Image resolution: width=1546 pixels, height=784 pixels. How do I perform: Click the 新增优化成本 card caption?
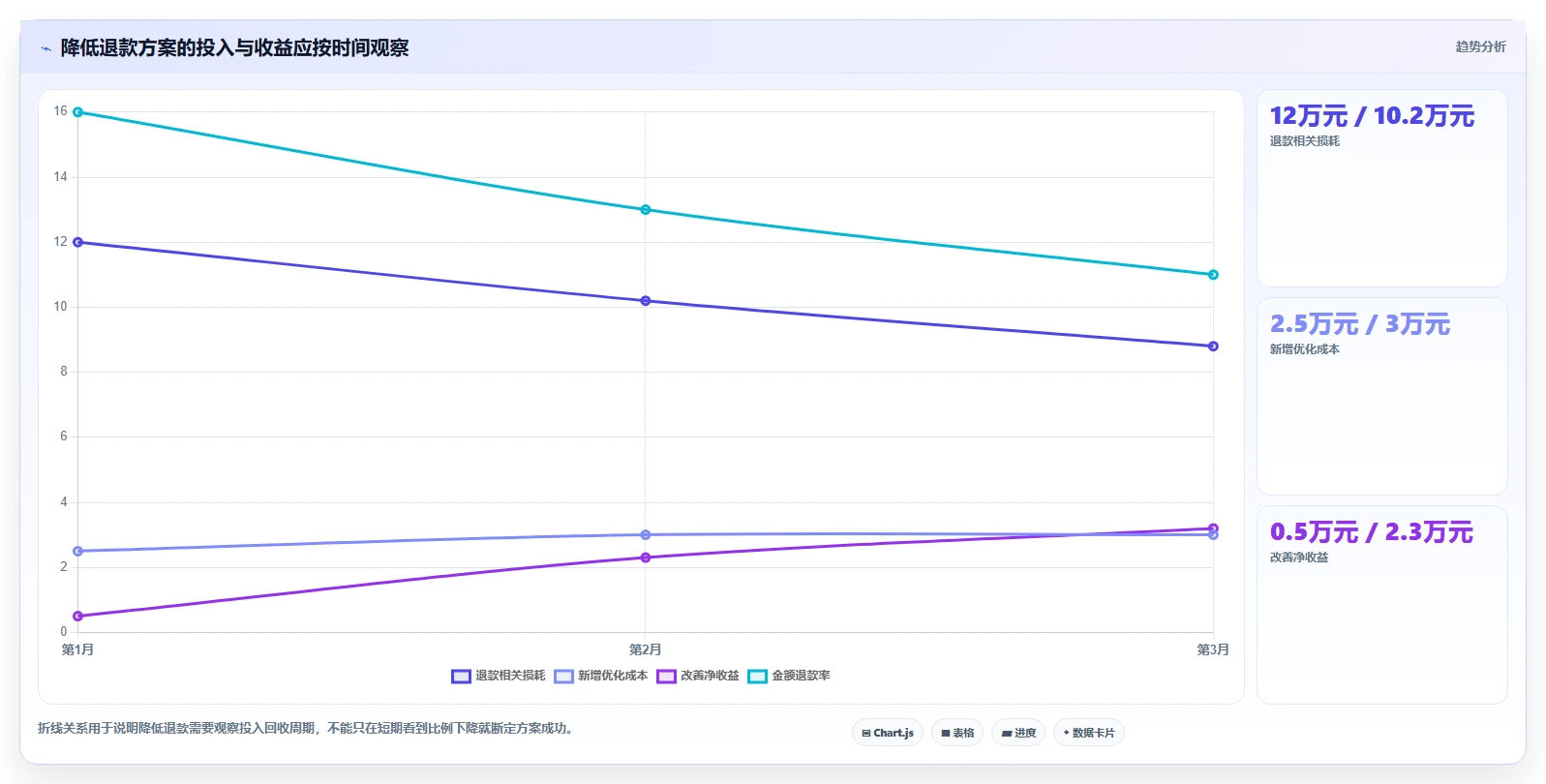[1305, 349]
